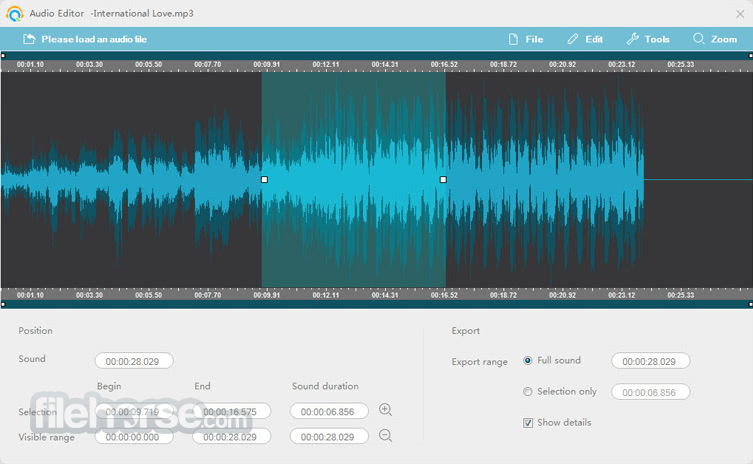Click the selection end handle on waveform
This screenshot has width=753, height=464.
click(443, 180)
